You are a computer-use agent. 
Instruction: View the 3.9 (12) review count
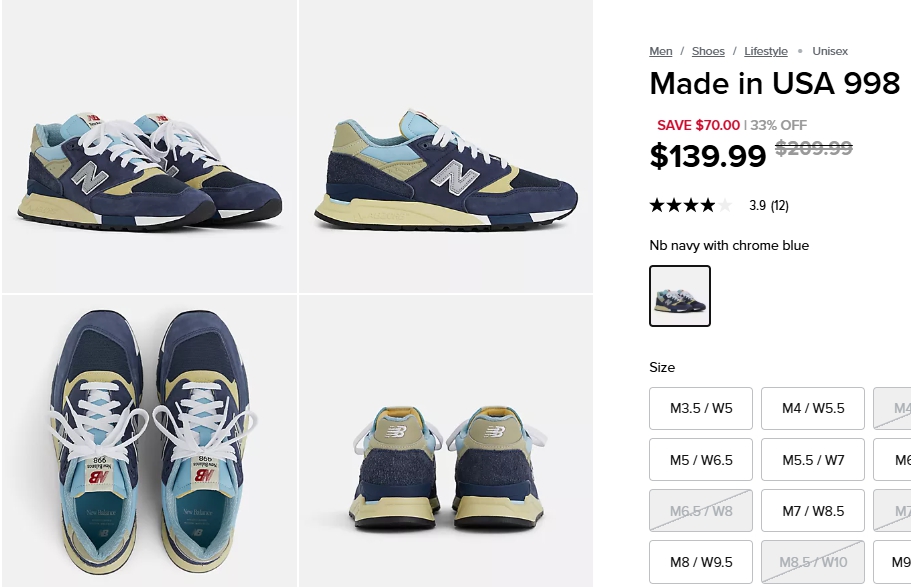coord(769,205)
